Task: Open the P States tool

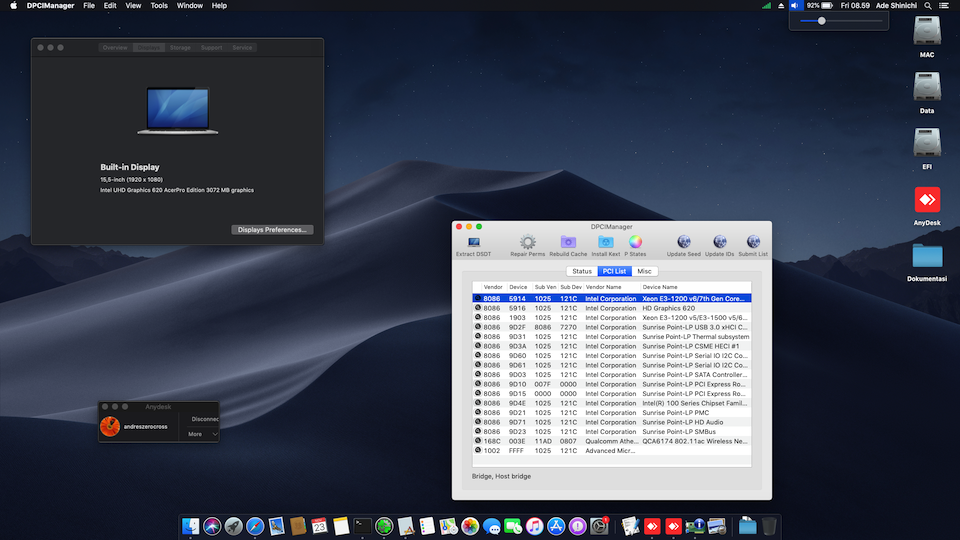Action: click(x=636, y=242)
